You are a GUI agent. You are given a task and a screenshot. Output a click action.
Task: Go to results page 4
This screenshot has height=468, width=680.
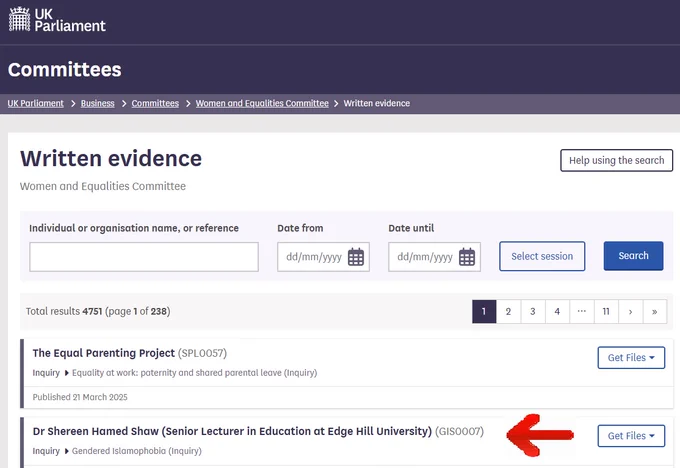coord(557,311)
